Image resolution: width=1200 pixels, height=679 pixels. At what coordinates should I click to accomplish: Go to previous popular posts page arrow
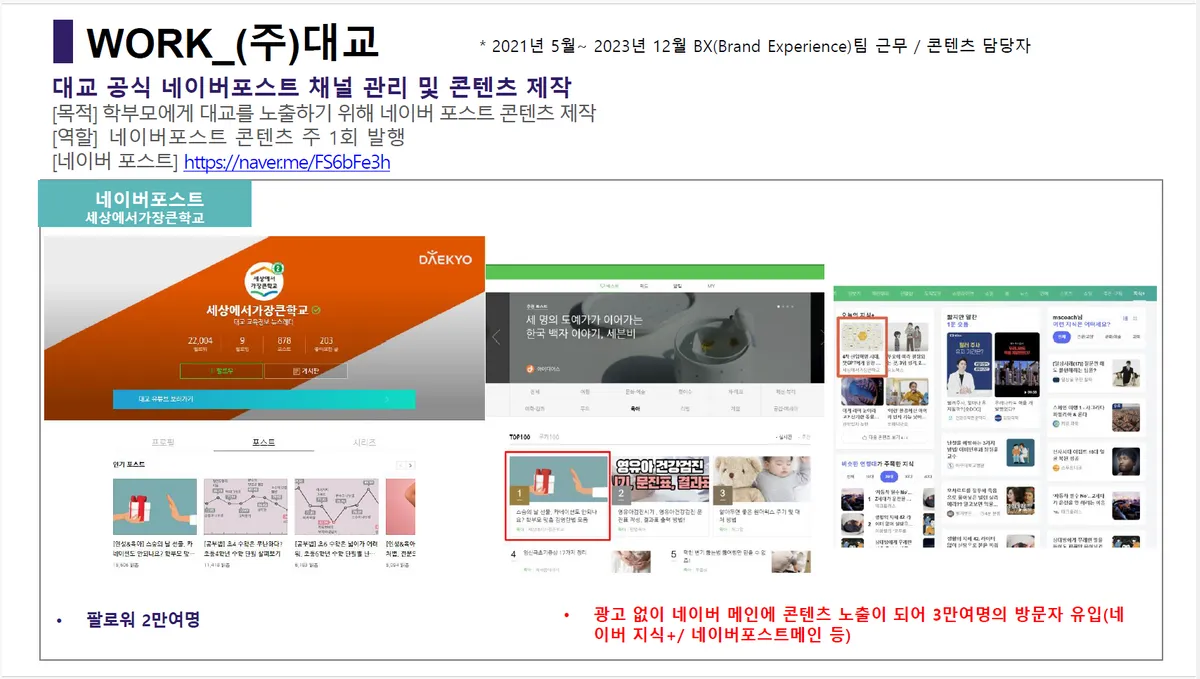(x=400, y=465)
